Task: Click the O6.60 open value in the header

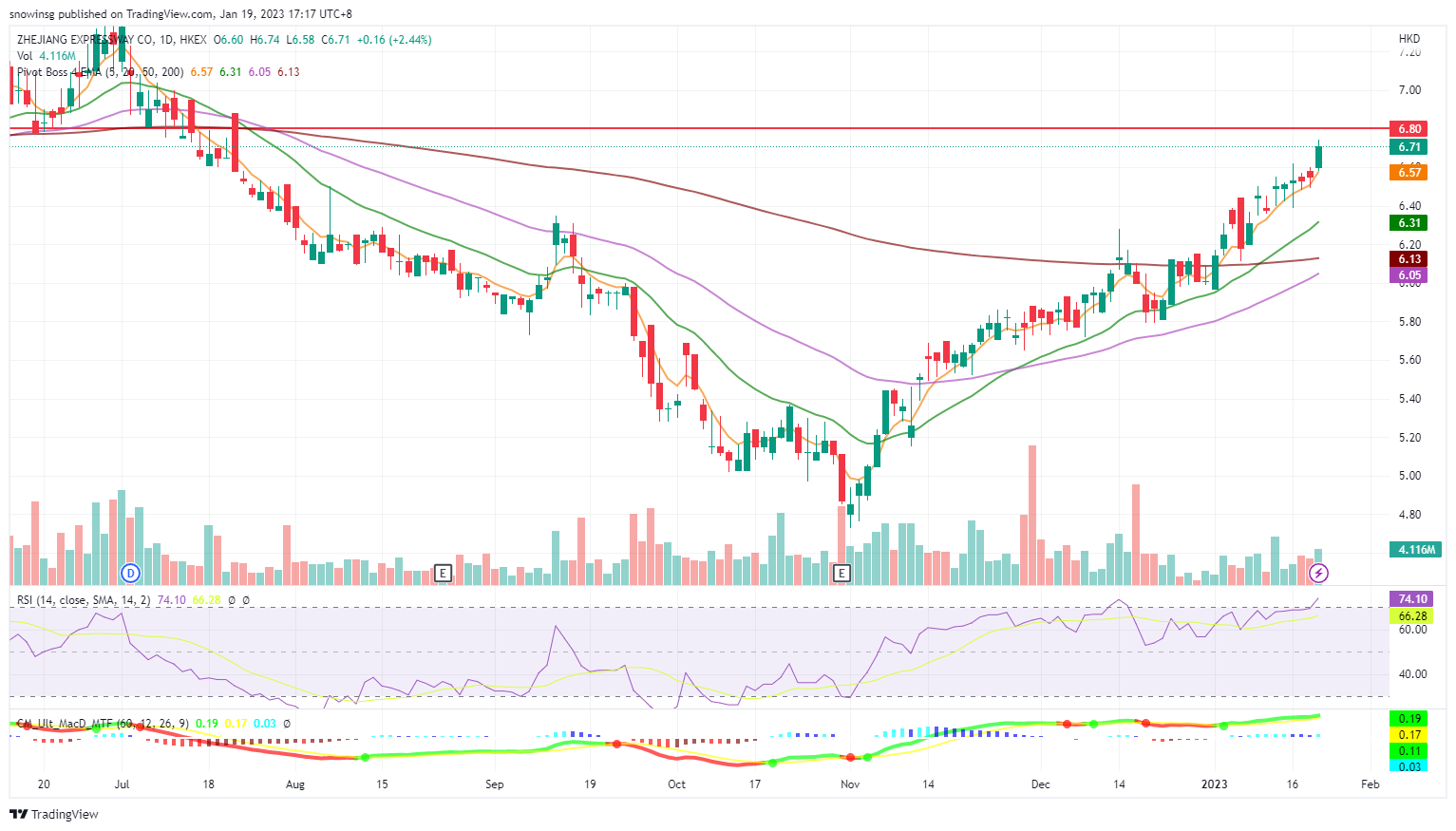Action: pyautogui.click(x=228, y=40)
